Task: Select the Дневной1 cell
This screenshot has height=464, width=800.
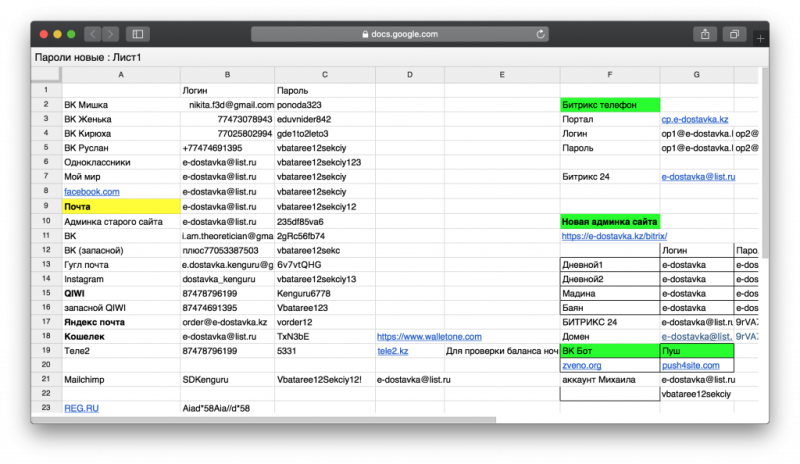Action: pyautogui.click(x=610, y=265)
